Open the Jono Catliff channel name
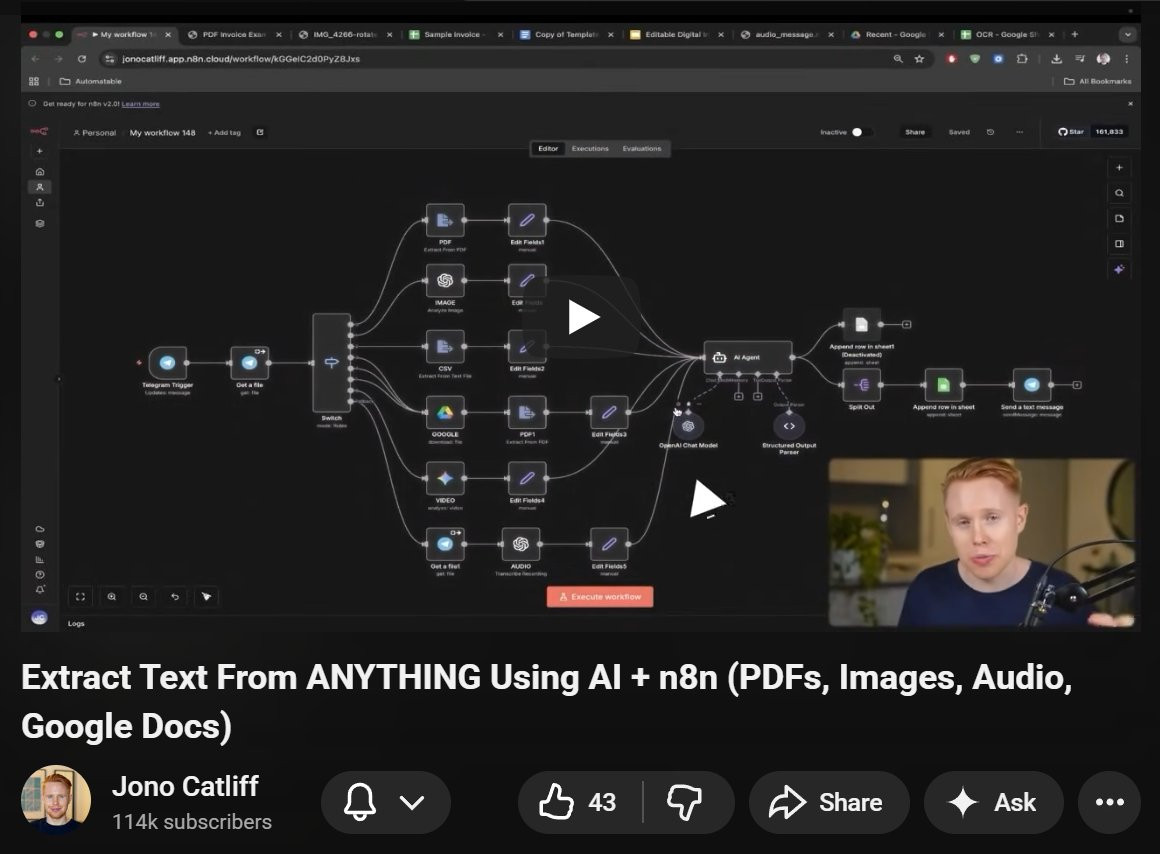Screen dimensions: 1160x854 (185, 786)
